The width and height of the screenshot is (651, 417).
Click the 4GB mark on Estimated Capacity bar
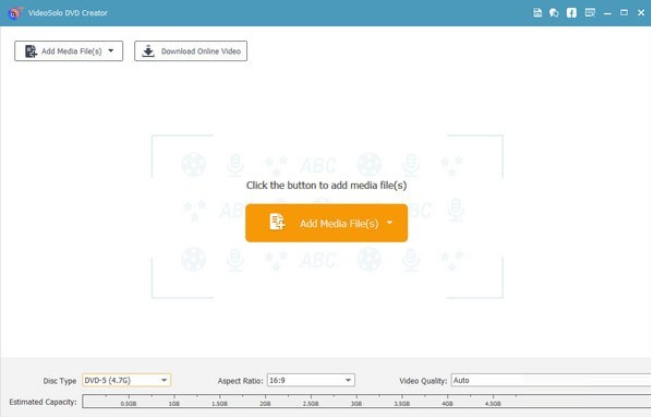point(447,403)
